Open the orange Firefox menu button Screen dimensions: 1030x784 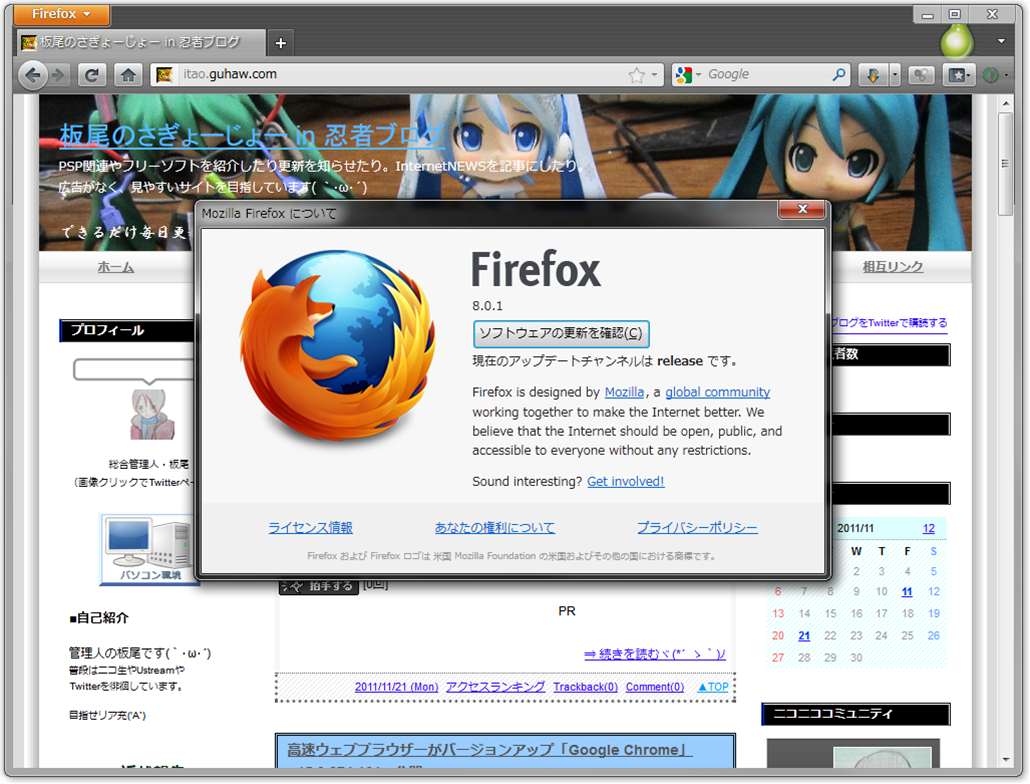click(61, 13)
